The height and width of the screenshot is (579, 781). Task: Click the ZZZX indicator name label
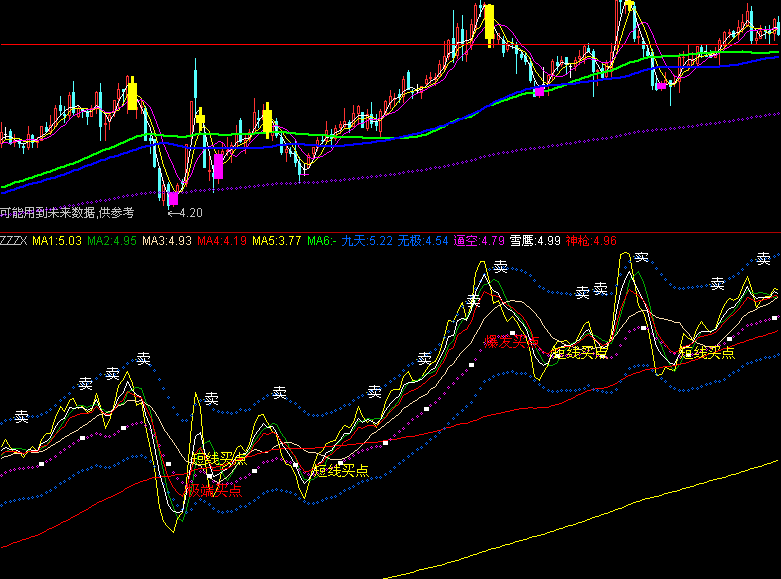13,241
